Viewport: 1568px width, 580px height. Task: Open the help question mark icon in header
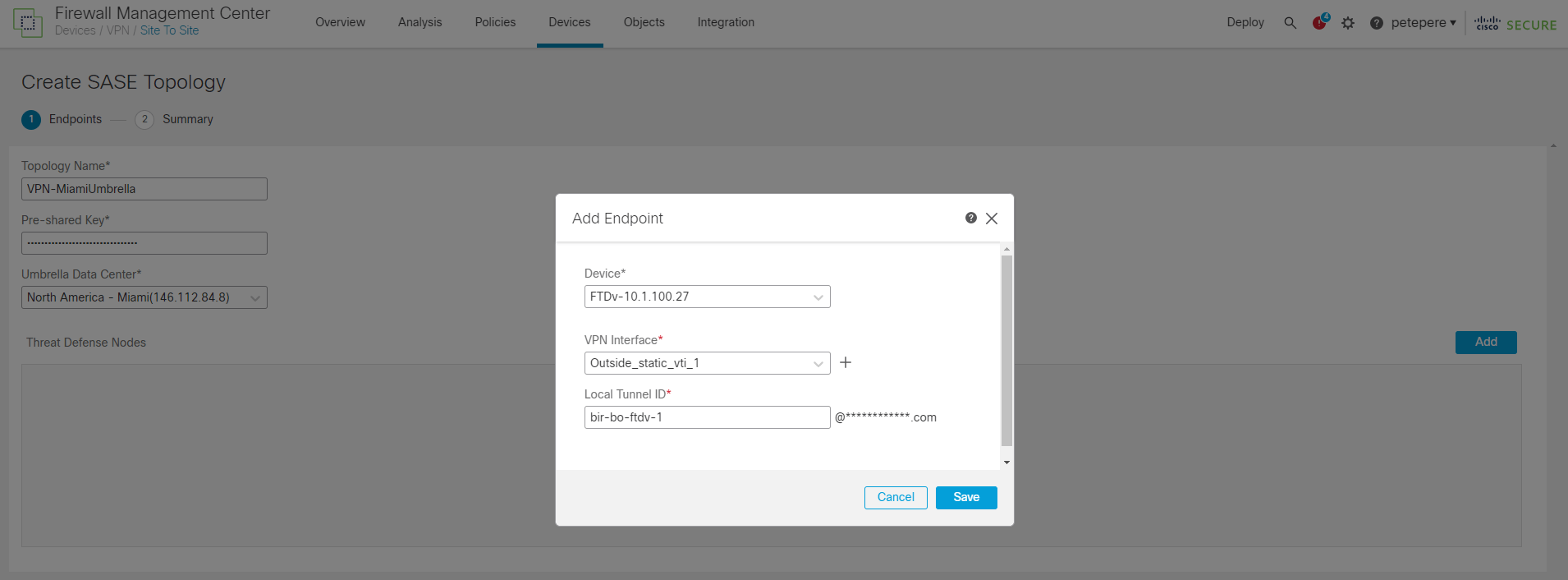1377,23
